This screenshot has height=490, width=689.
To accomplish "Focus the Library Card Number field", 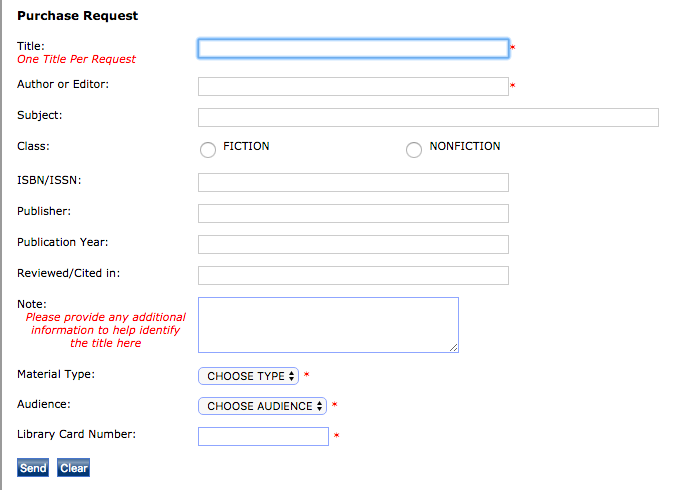I will tap(263, 436).
